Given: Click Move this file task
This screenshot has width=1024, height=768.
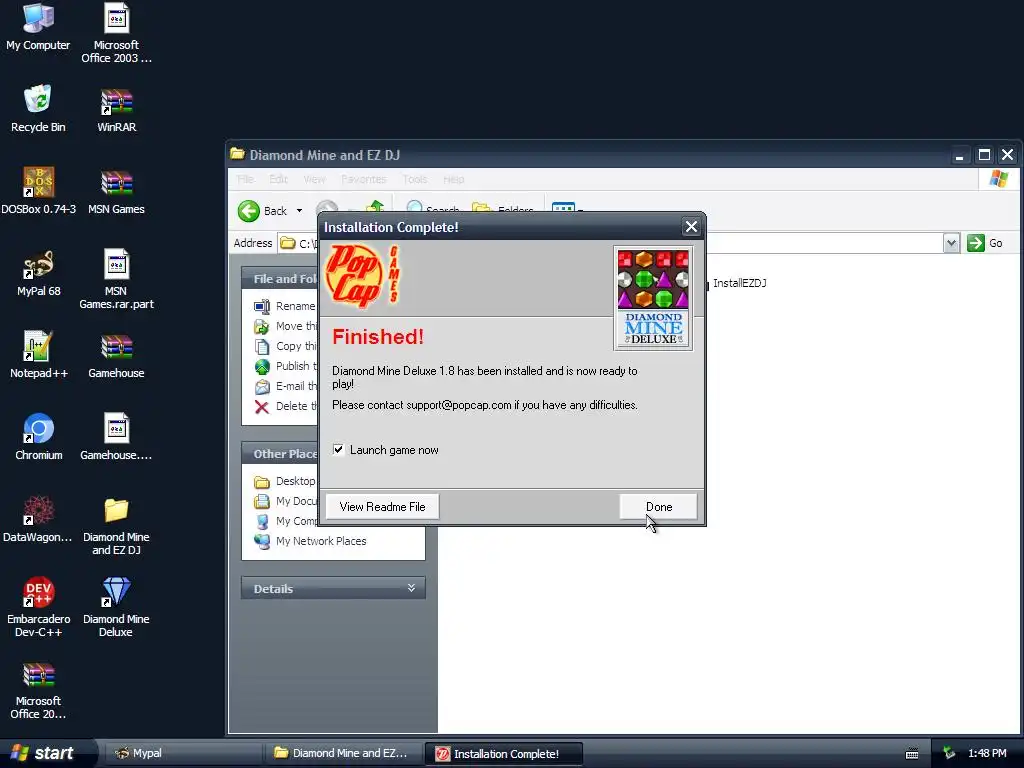Looking at the screenshot, I should point(285,326).
